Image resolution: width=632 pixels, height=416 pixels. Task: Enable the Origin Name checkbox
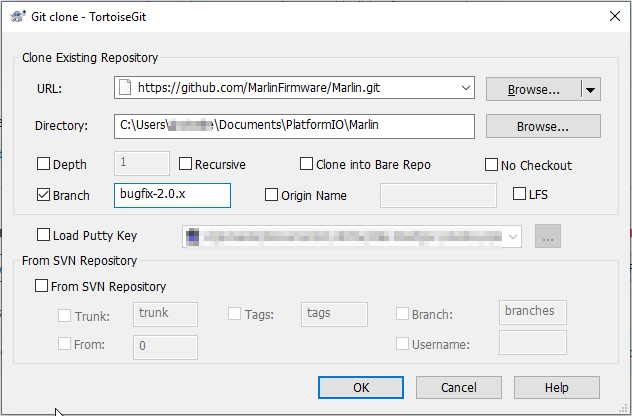[272, 195]
